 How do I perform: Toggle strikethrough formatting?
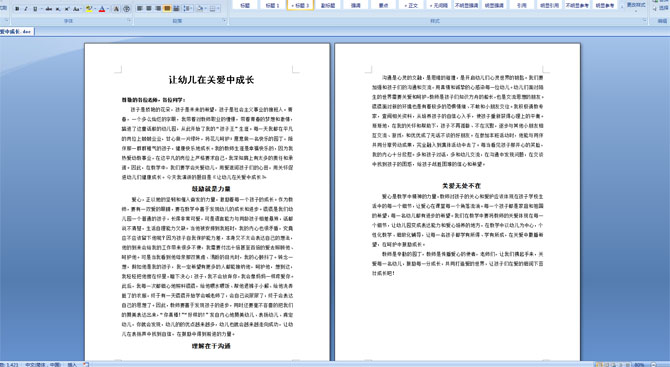tap(49, 9)
